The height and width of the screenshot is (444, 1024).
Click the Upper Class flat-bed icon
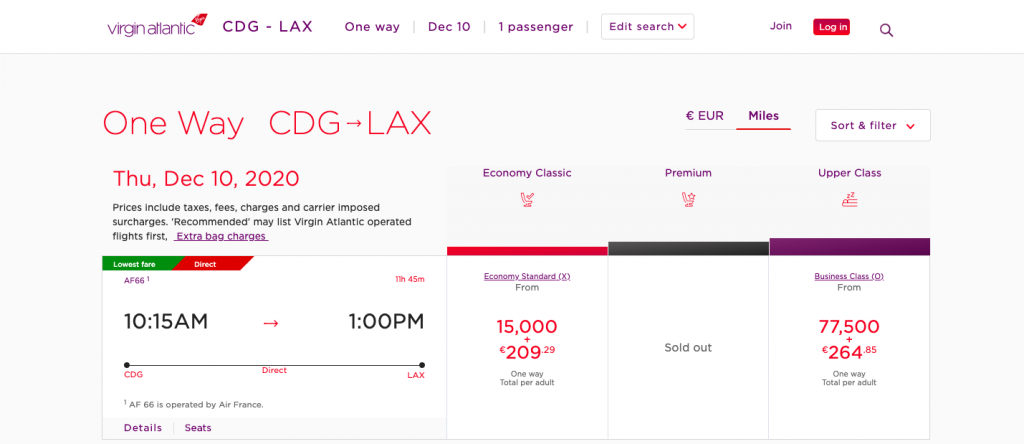tap(849, 199)
